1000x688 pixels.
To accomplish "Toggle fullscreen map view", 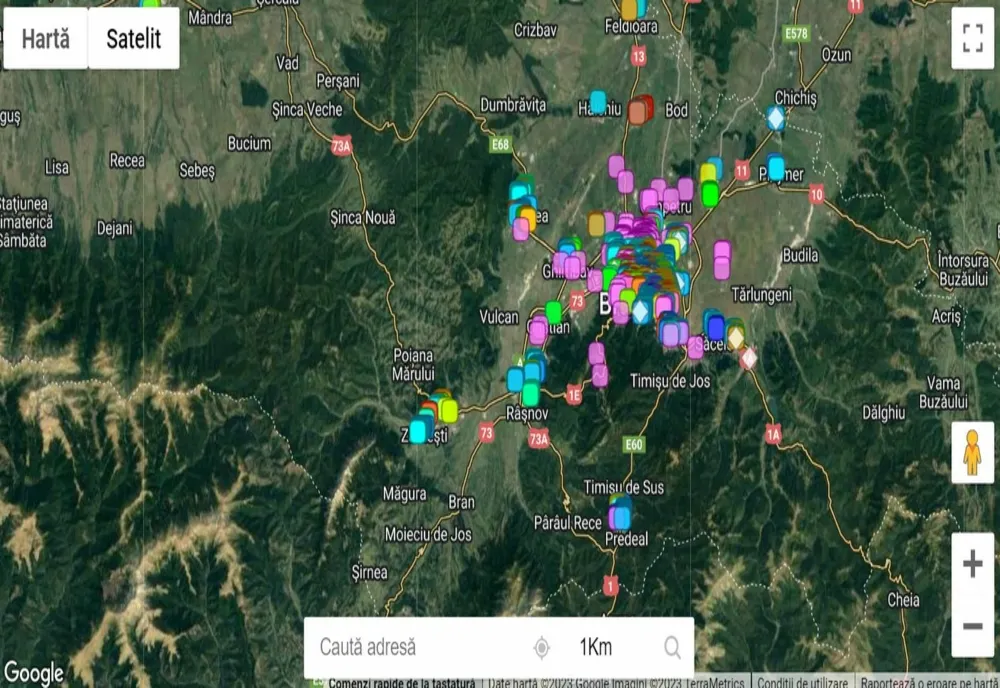I will pos(972,38).
